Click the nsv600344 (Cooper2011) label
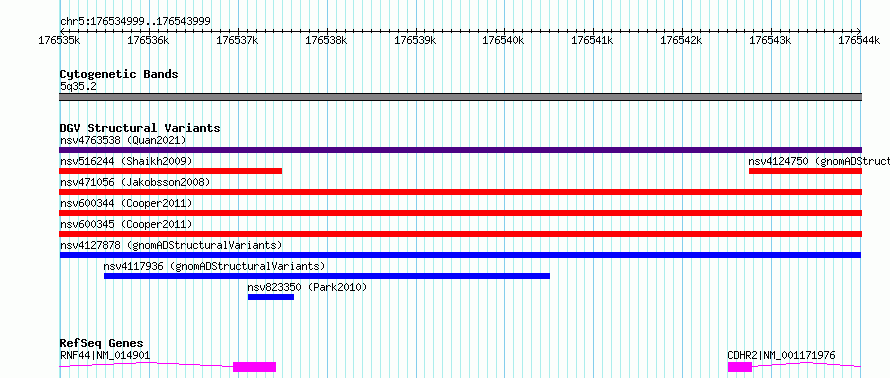890x378 pixels. [126, 203]
